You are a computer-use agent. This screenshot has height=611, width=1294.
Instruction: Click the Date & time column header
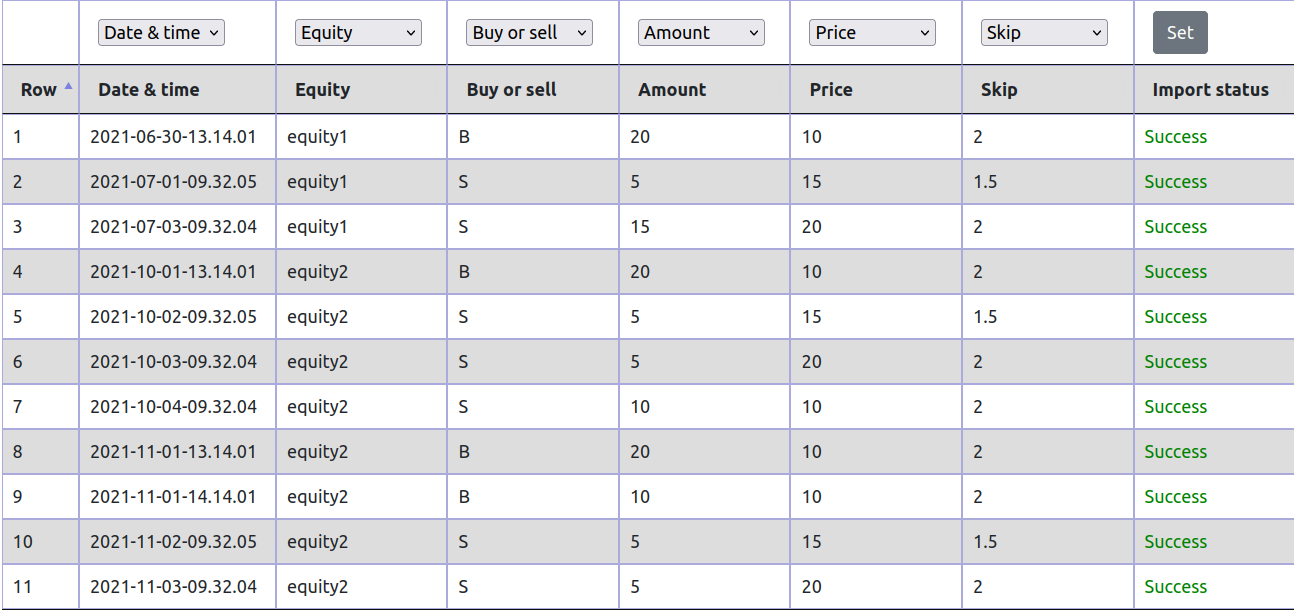(x=149, y=90)
